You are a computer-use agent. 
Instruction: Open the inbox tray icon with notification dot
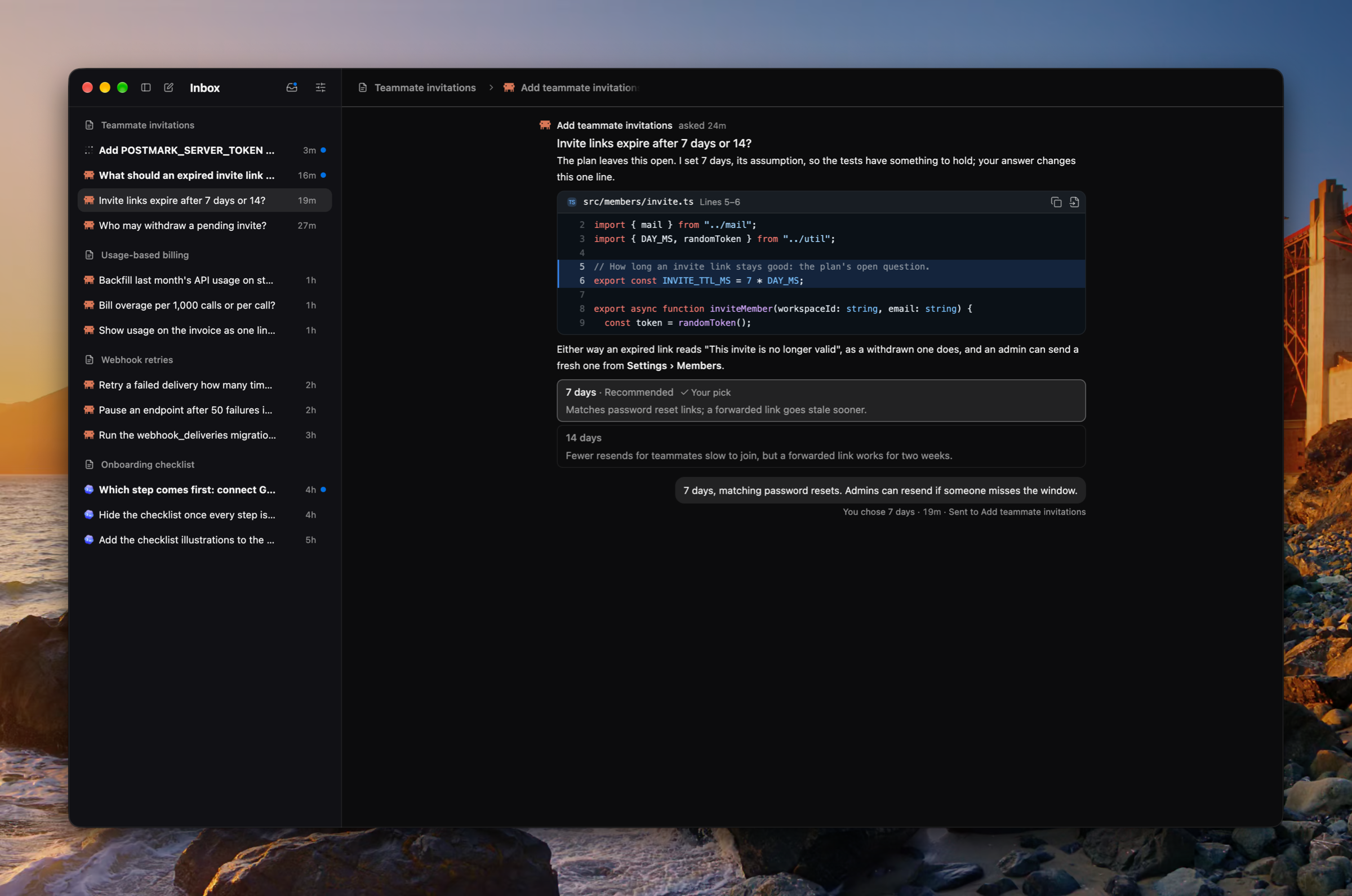coord(292,87)
